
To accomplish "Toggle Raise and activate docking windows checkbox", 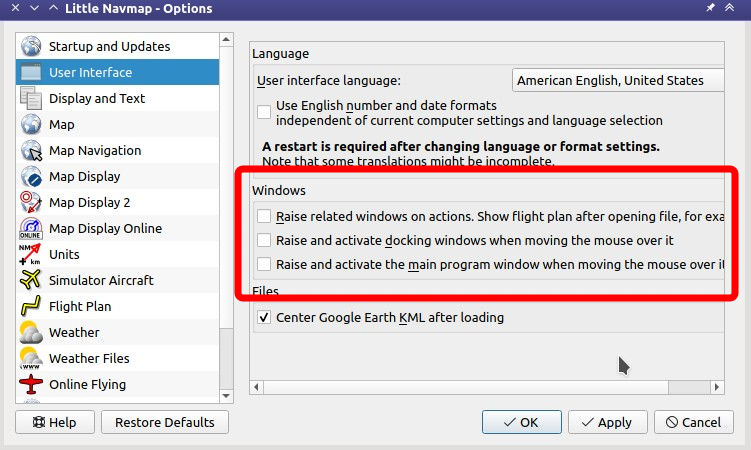I will 264,240.
